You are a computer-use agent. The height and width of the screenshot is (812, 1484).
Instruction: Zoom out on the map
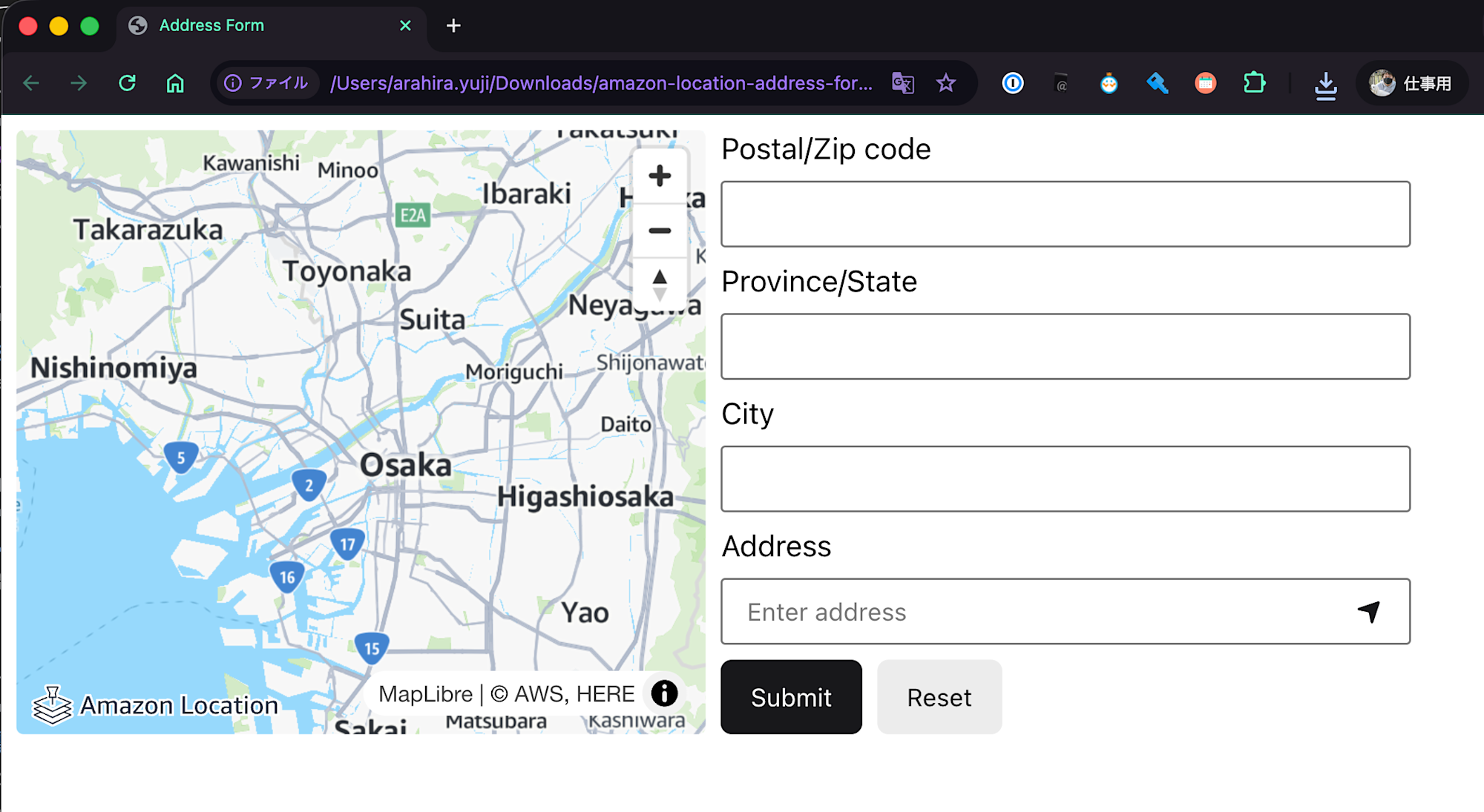(x=660, y=231)
